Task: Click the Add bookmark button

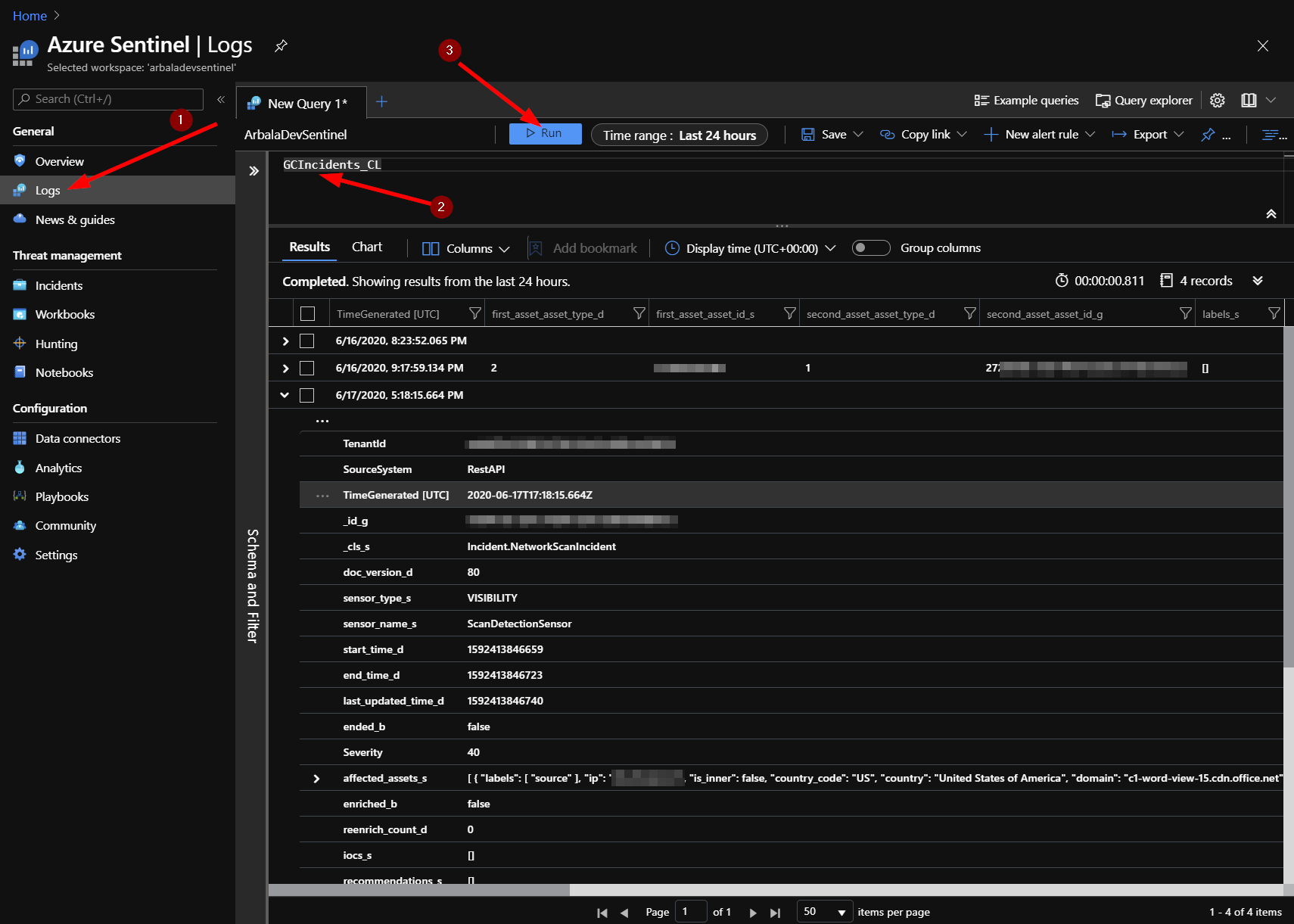Action: tap(583, 248)
